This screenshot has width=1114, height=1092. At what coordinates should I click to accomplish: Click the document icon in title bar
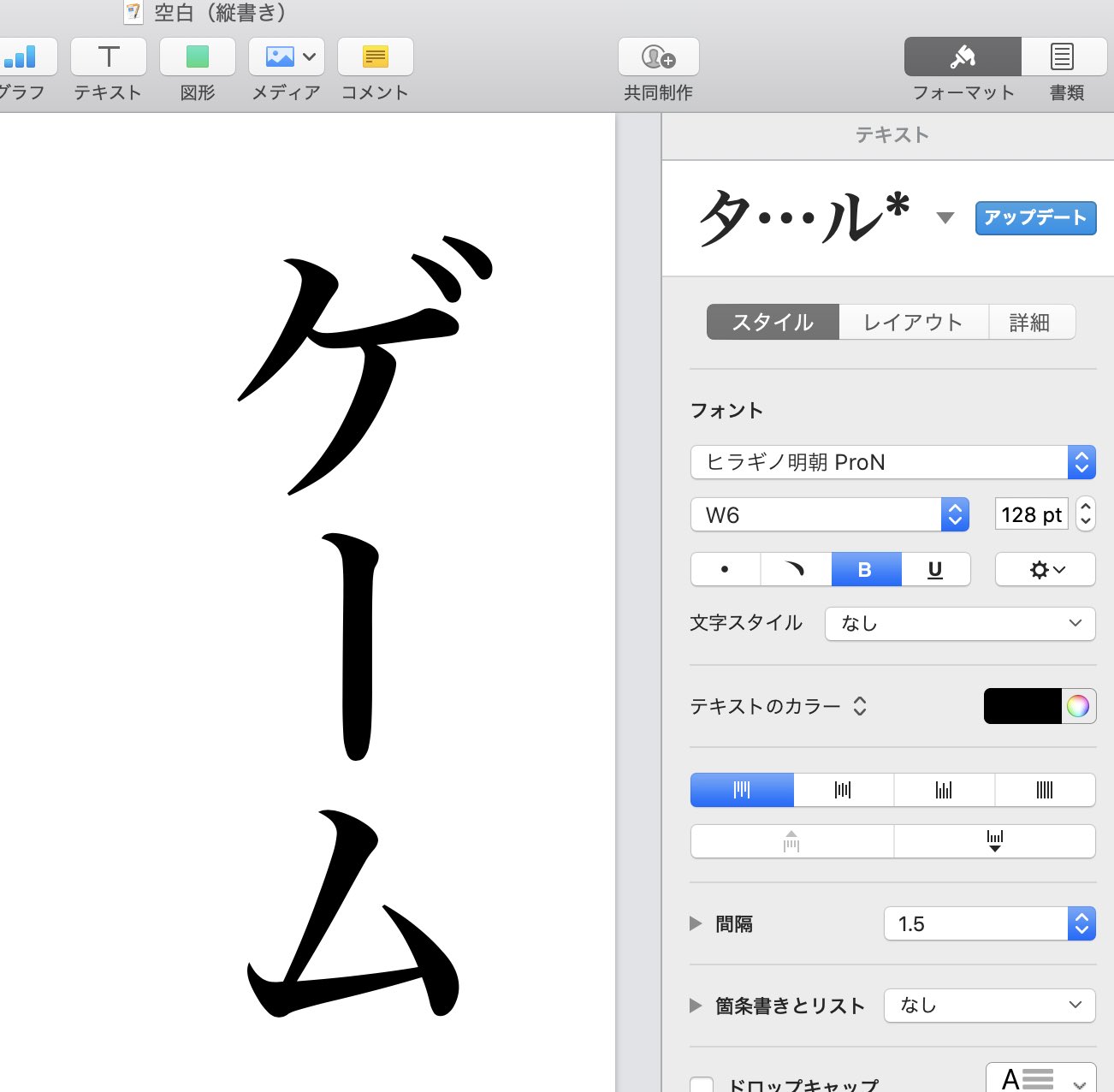pyautogui.click(x=133, y=13)
